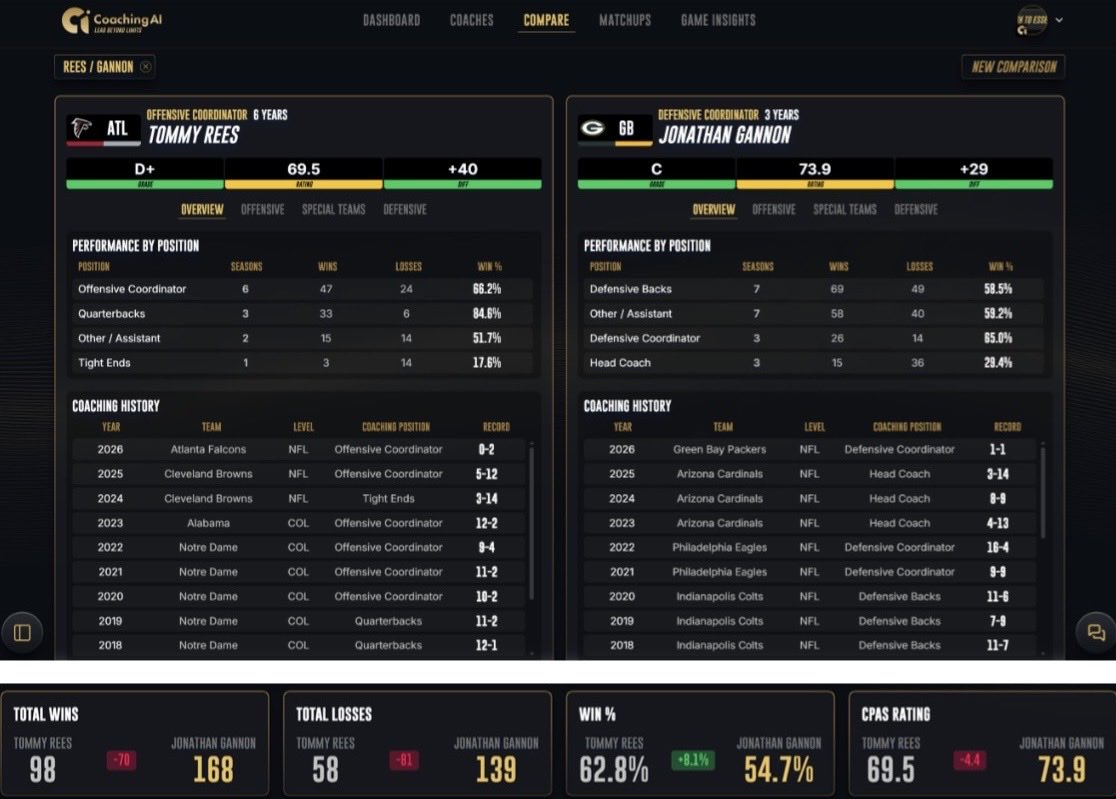The width and height of the screenshot is (1116, 799).
Task: Select the 2022 Philadelphia Eagles history row
Action: tap(810, 547)
